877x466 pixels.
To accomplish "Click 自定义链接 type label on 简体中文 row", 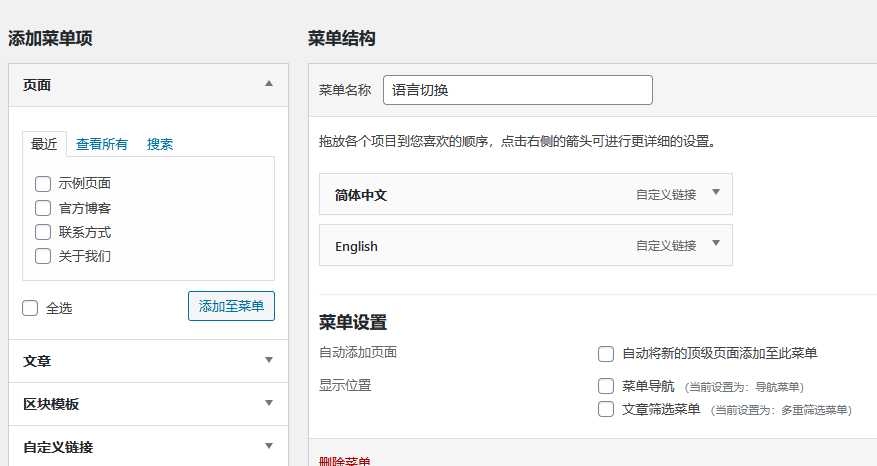I will [666, 195].
